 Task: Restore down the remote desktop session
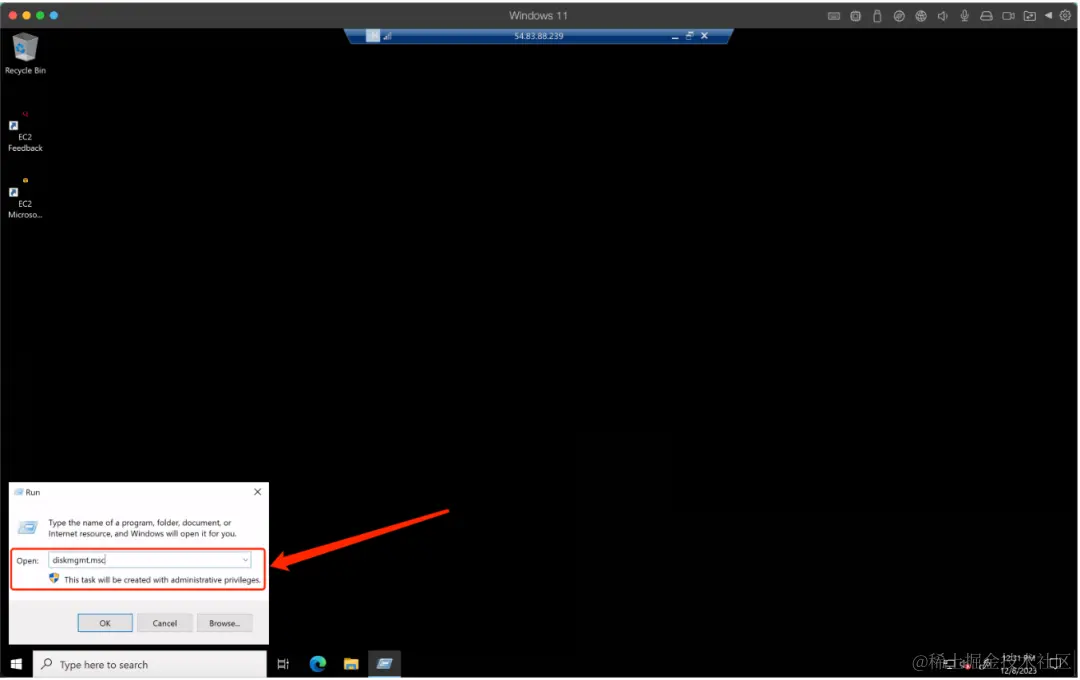coord(689,36)
